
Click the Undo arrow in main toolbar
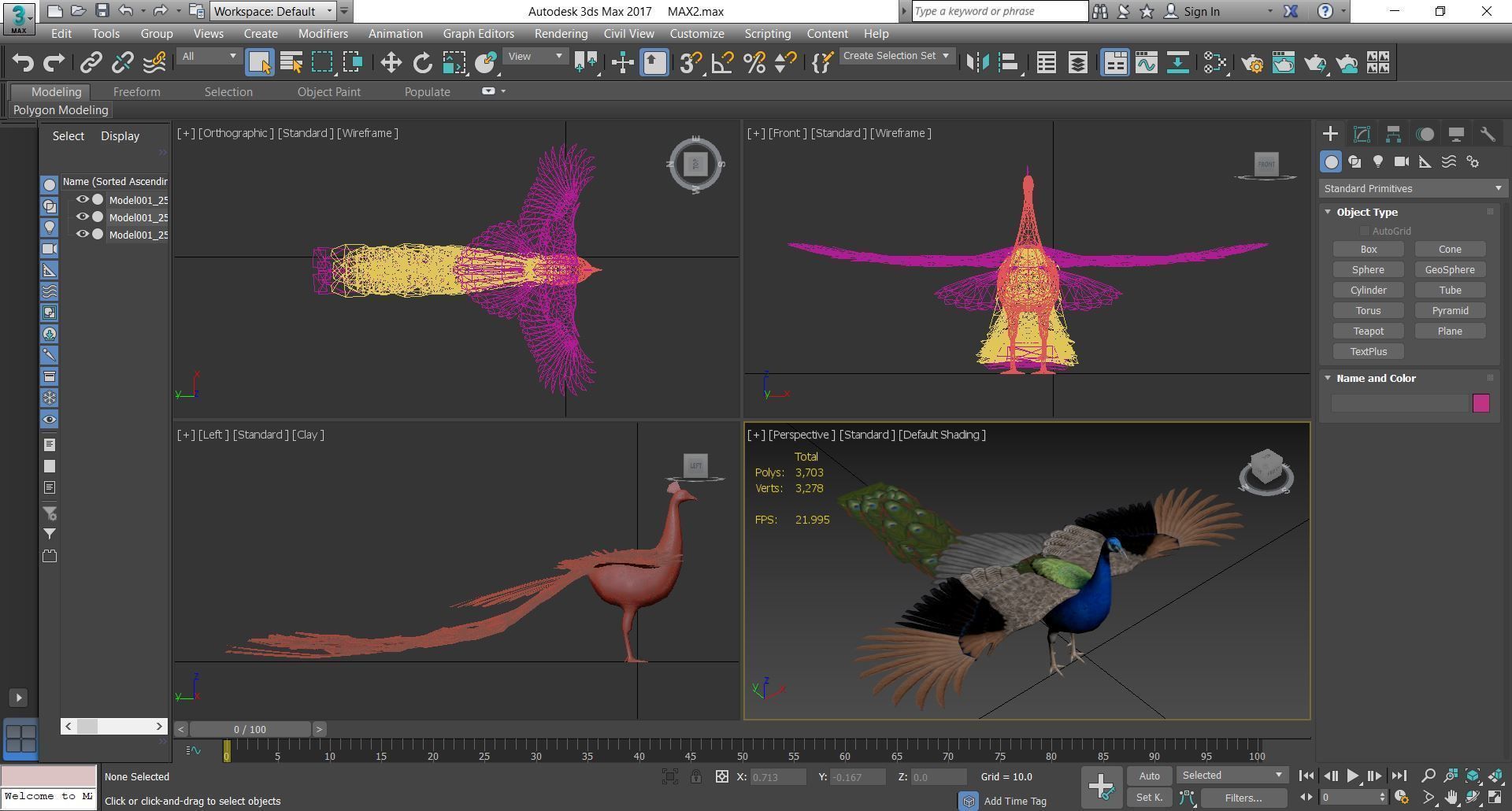[x=23, y=62]
